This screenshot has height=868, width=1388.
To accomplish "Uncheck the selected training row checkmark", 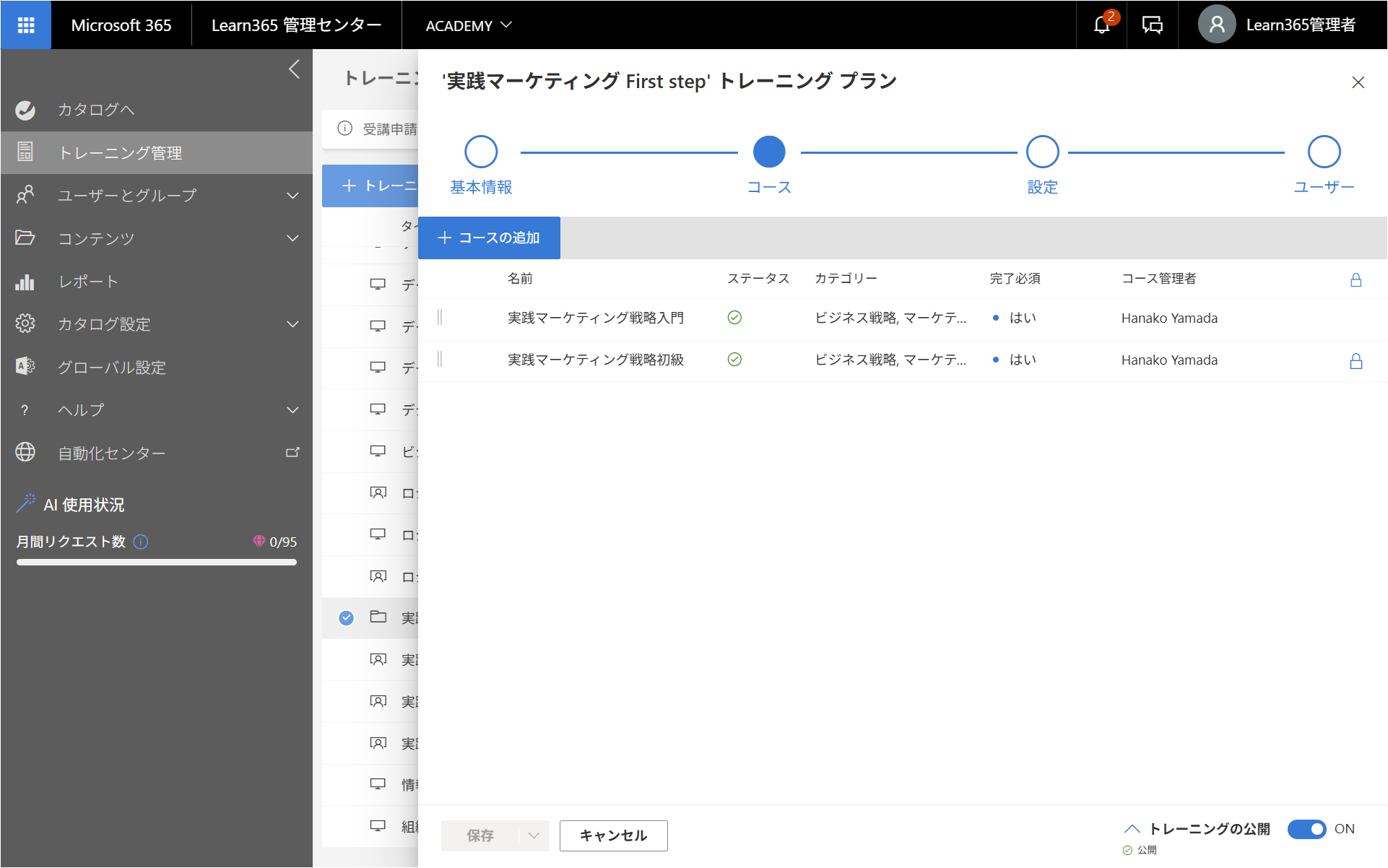I will tap(347, 618).
